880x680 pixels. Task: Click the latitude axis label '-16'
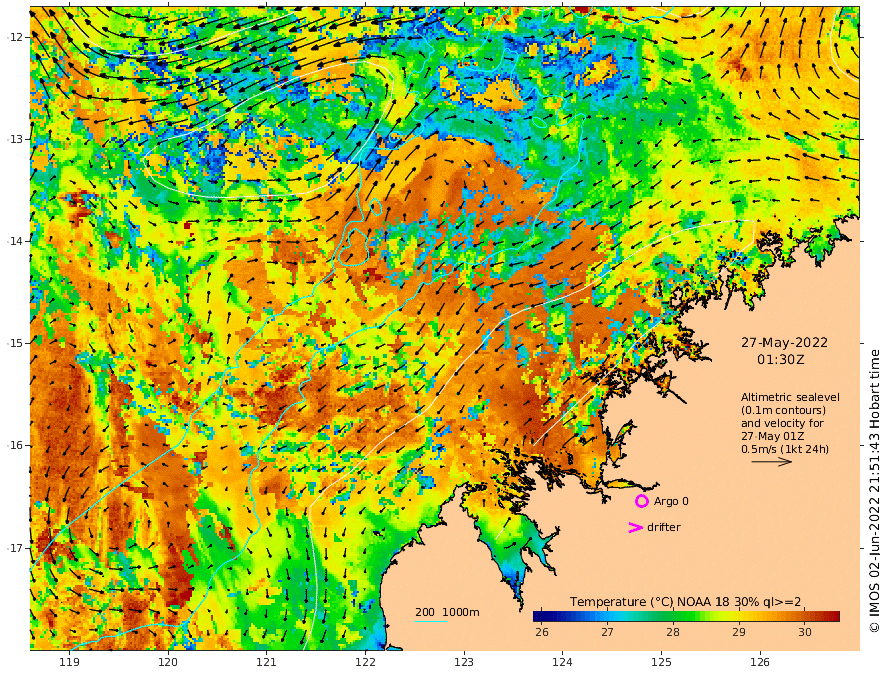pyautogui.click(x=15, y=445)
